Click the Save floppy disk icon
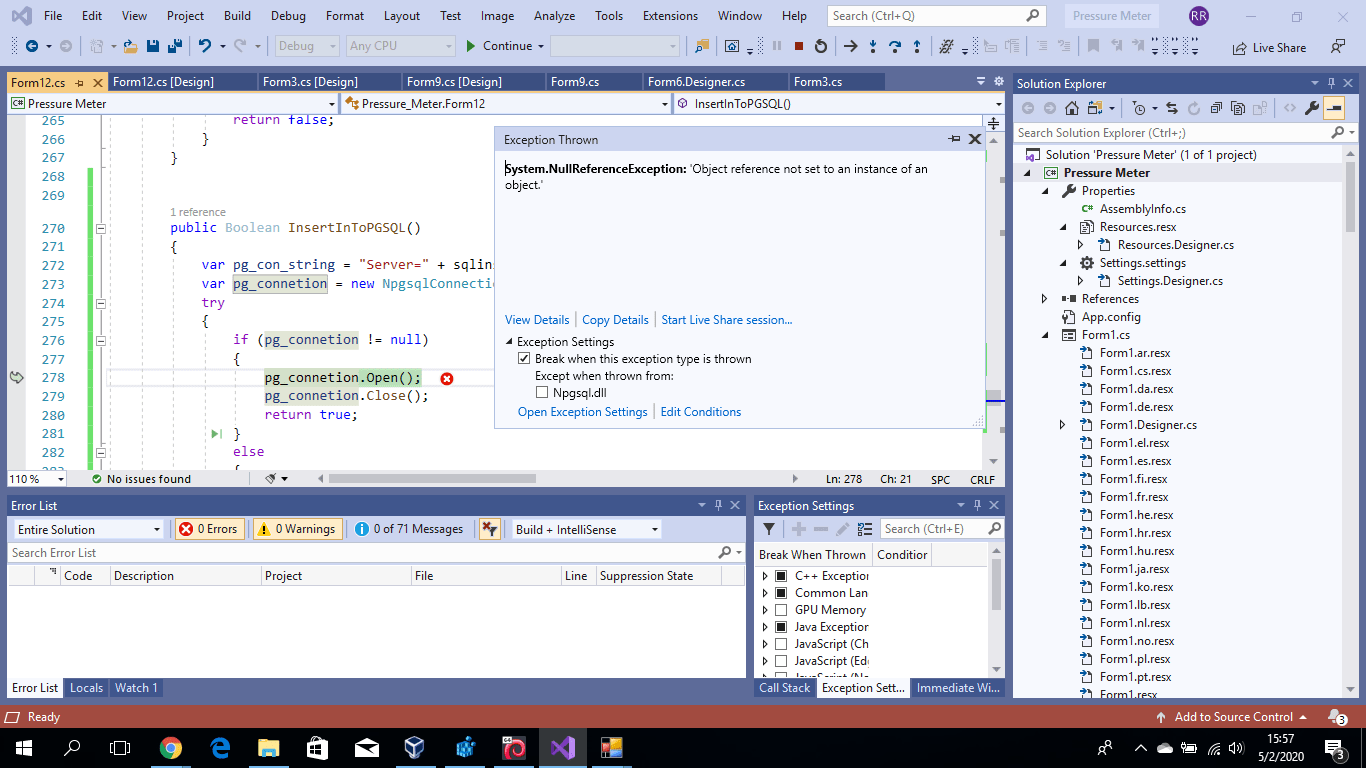Screen dimensions: 1366x768 pos(153,46)
